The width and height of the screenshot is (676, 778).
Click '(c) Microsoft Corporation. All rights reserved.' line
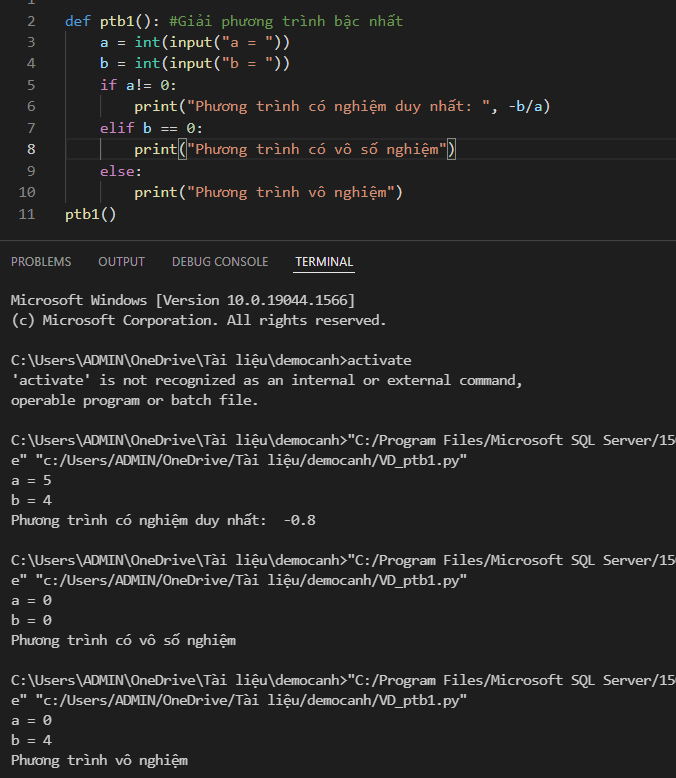[199, 321]
